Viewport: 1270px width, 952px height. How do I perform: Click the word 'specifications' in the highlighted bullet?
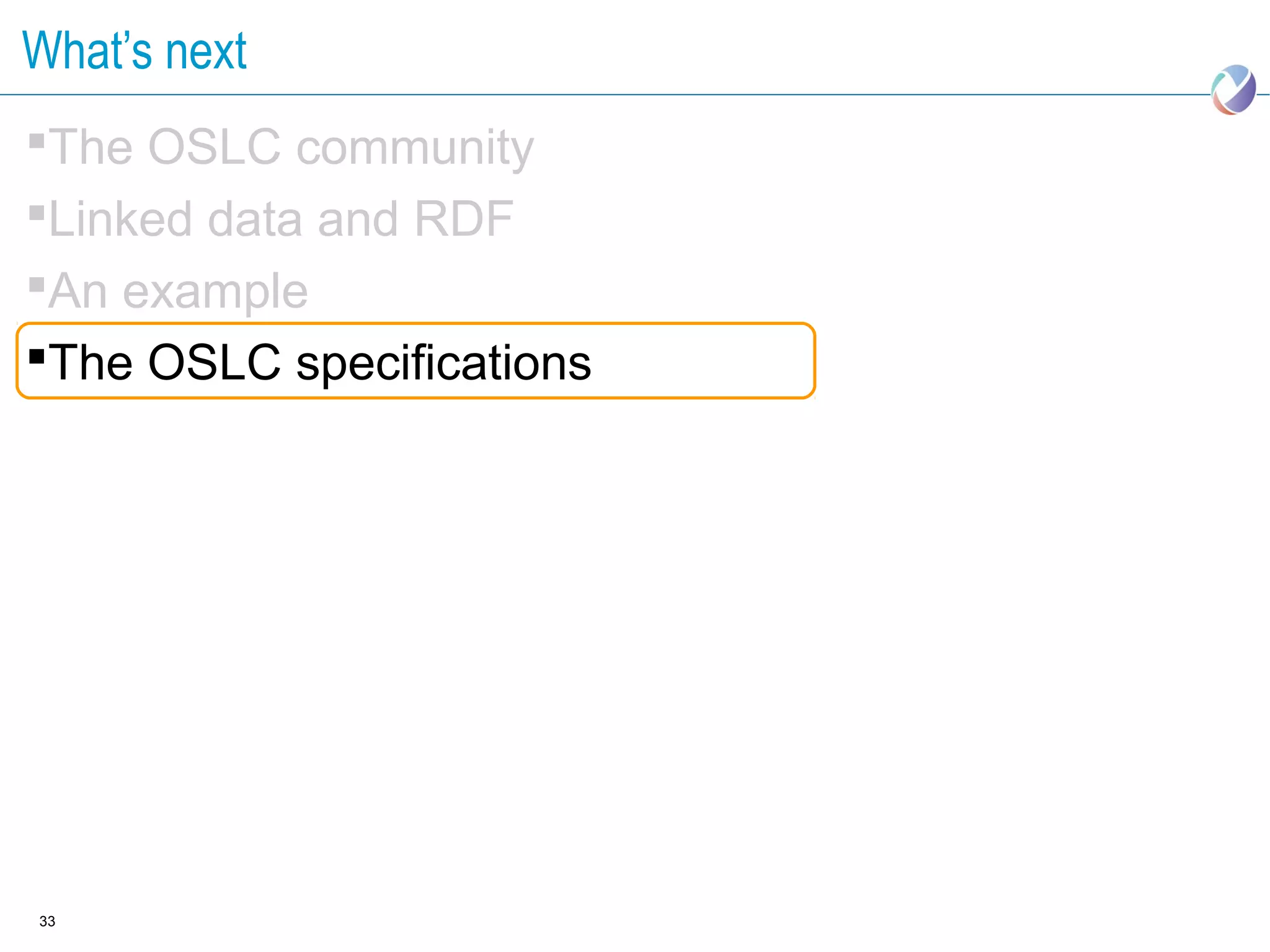click(x=443, y=364)
